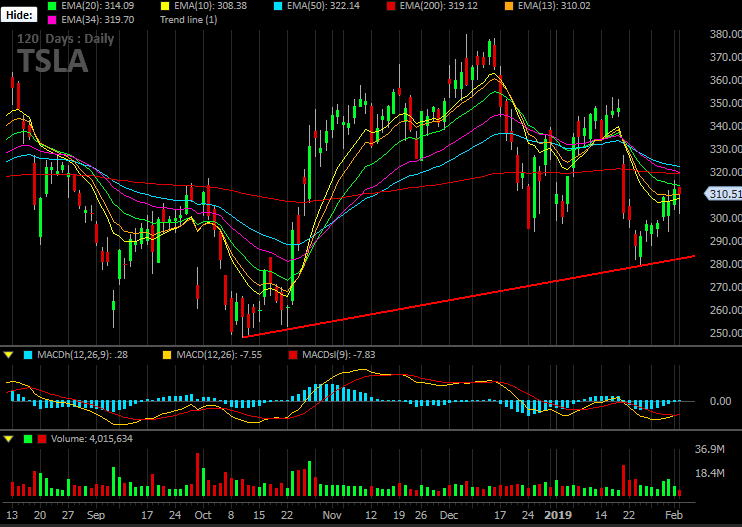
Task: Select the EMA(50): 322.14 legend label
Action: click(323, 6)
